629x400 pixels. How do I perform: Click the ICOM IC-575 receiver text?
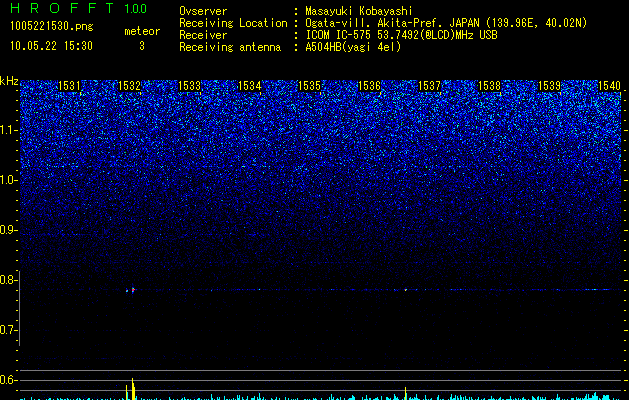click(401, 35)
